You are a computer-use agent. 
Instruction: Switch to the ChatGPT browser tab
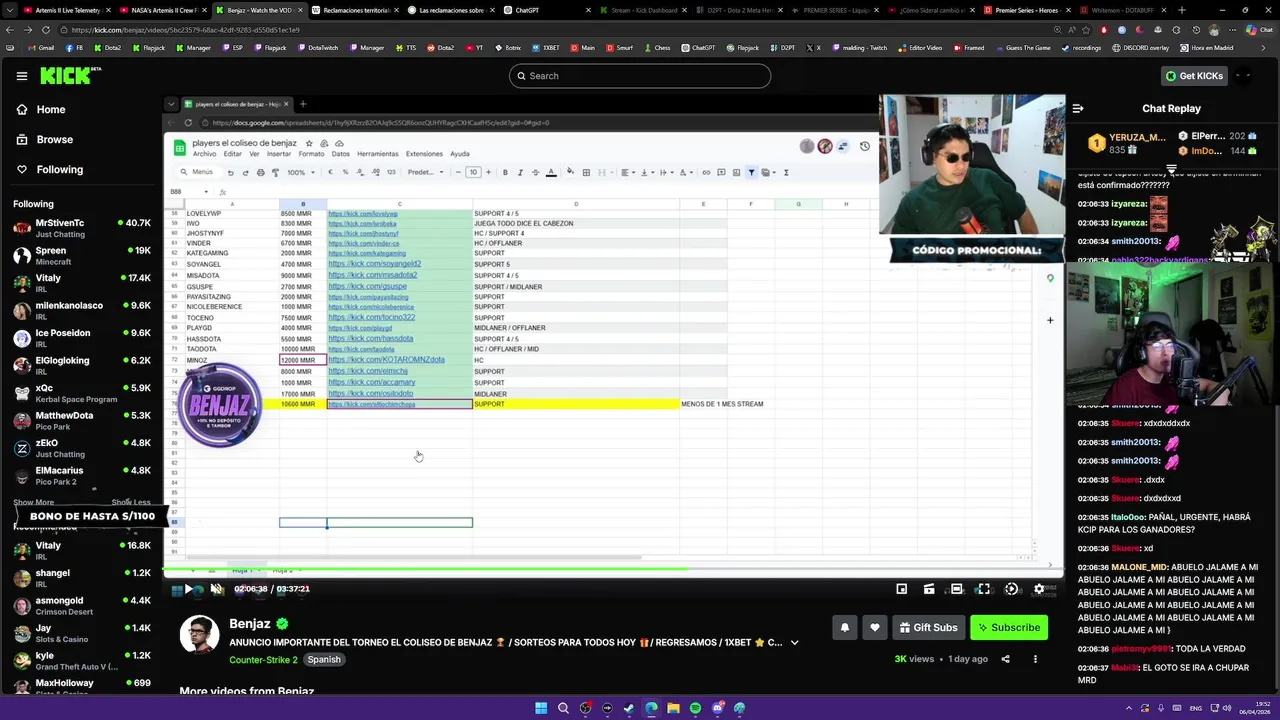[548, 10]
